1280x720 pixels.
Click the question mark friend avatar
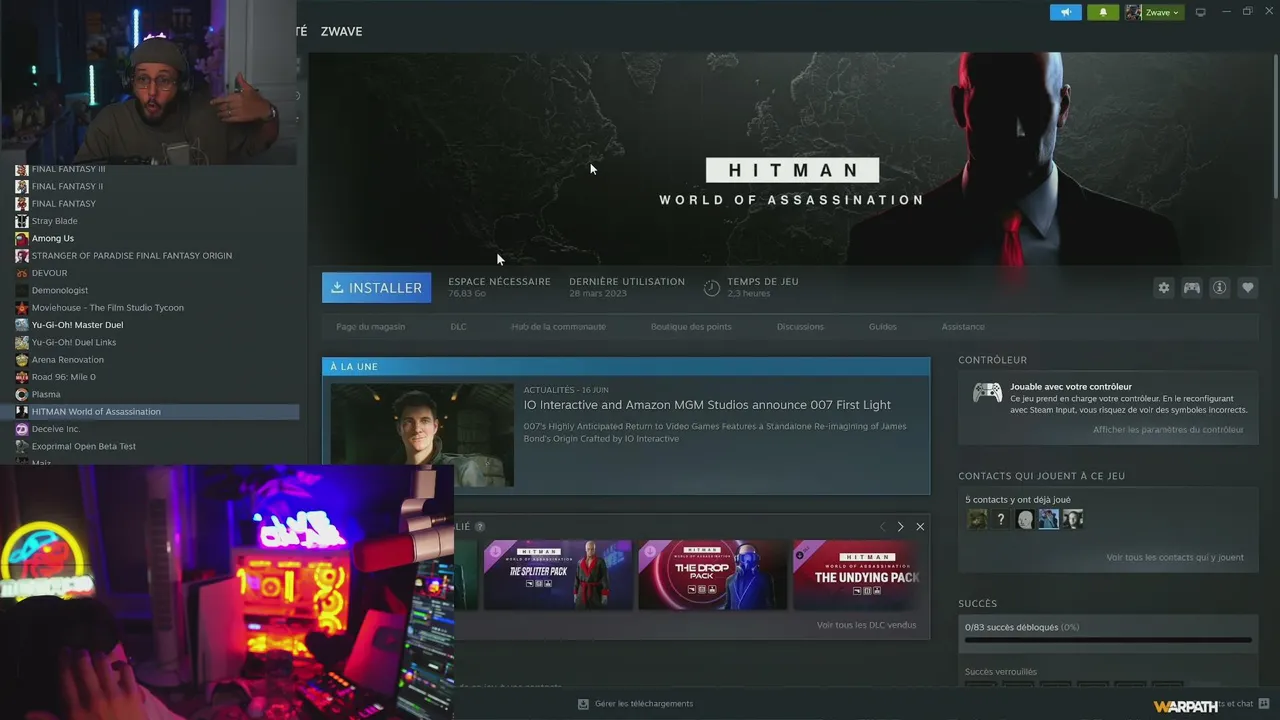1001,519
